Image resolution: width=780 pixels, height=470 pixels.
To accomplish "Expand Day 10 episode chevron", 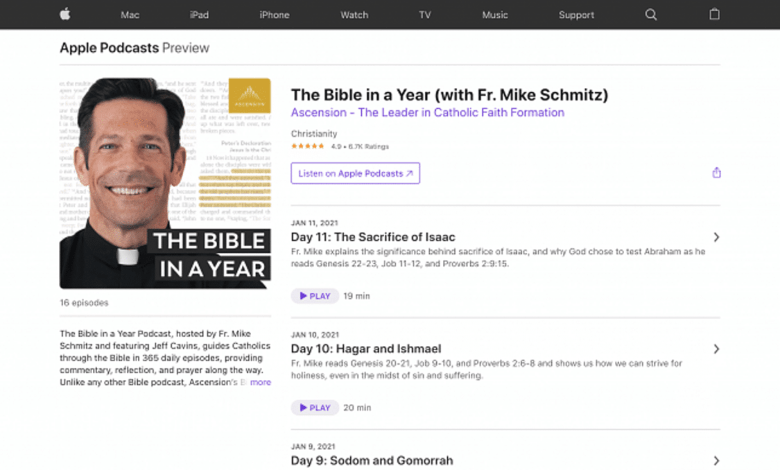I will coord(716,349).
